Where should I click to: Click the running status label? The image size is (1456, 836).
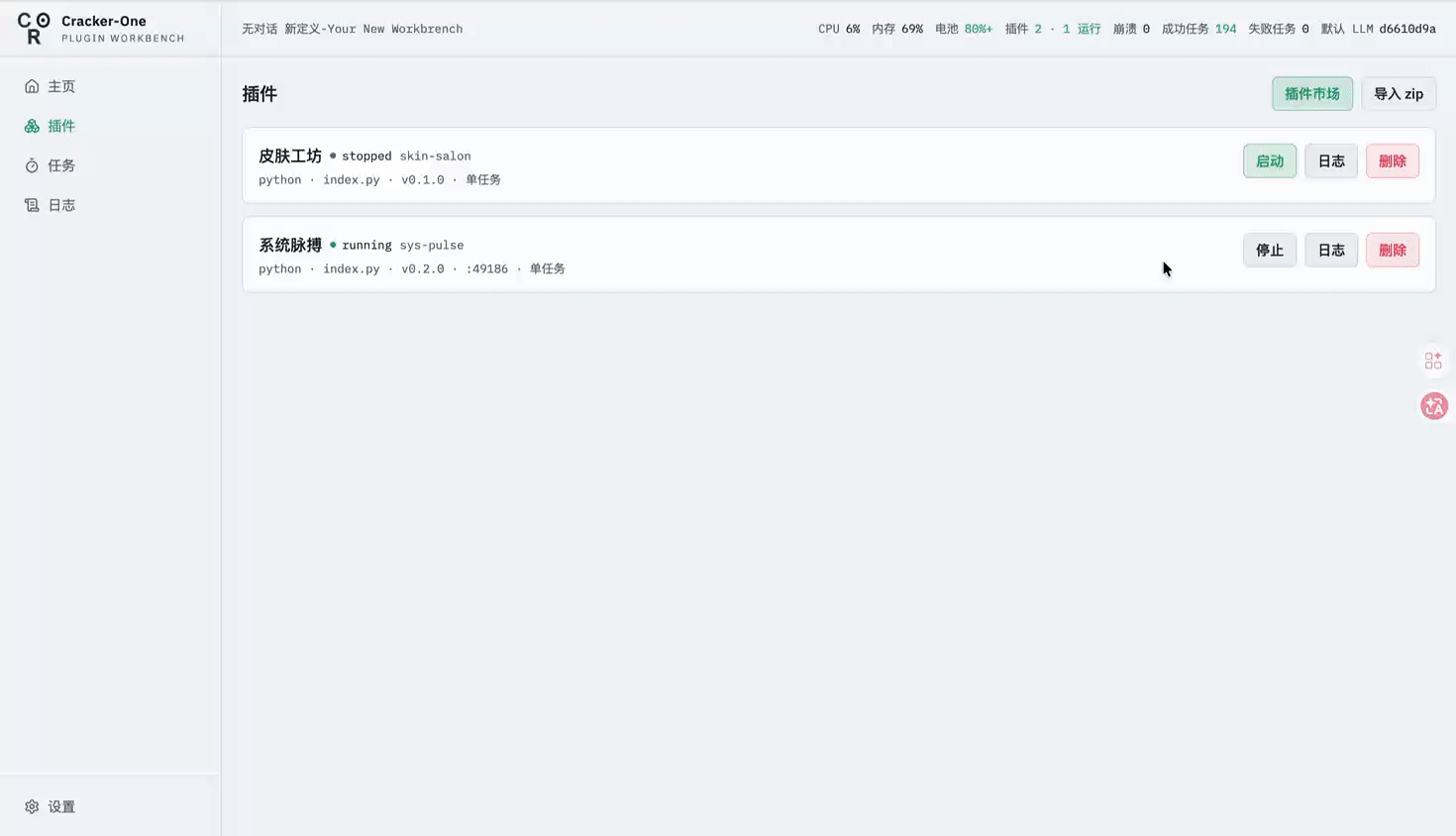[366, 245]
